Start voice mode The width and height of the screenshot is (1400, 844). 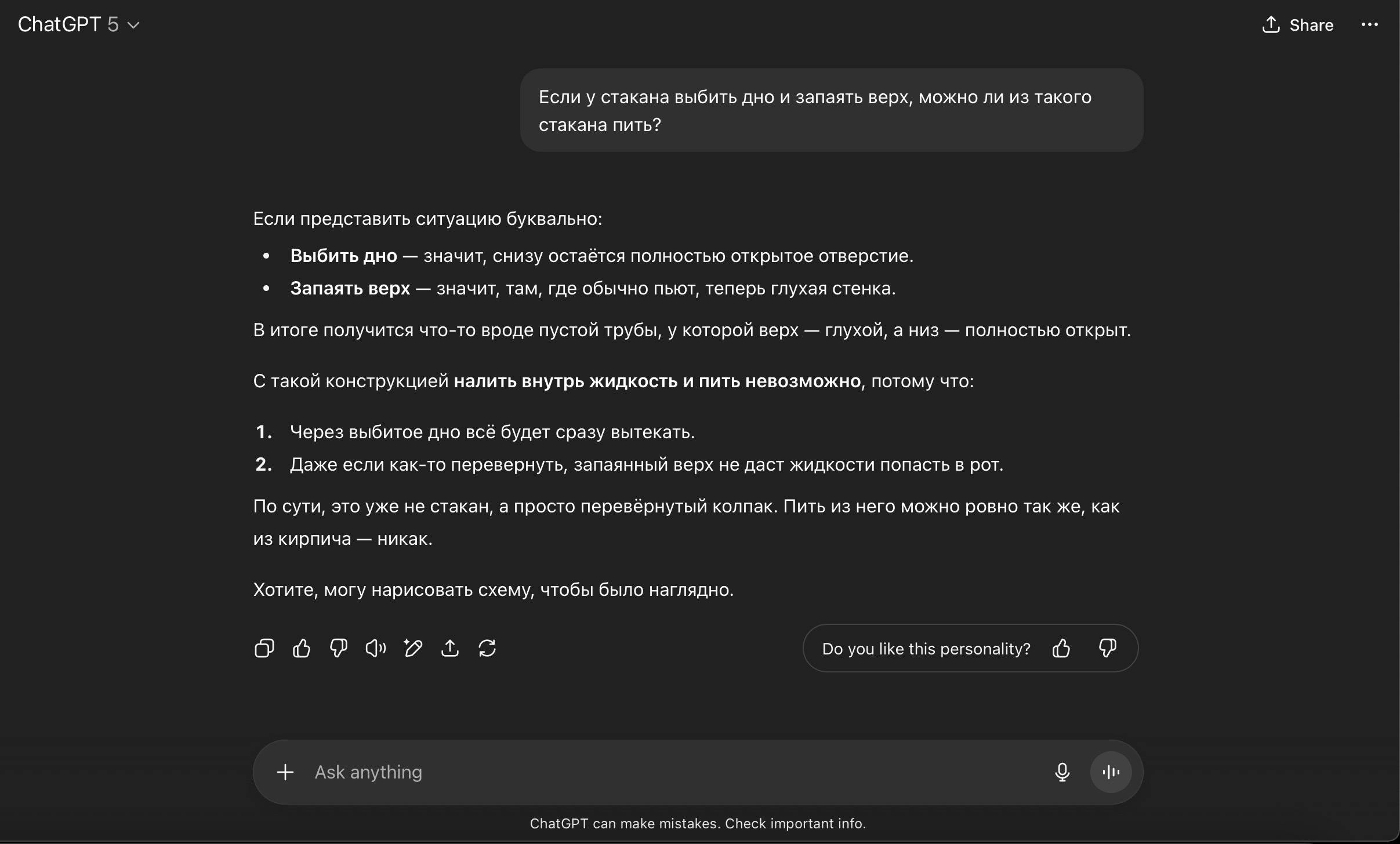[x=1111, y=772]
